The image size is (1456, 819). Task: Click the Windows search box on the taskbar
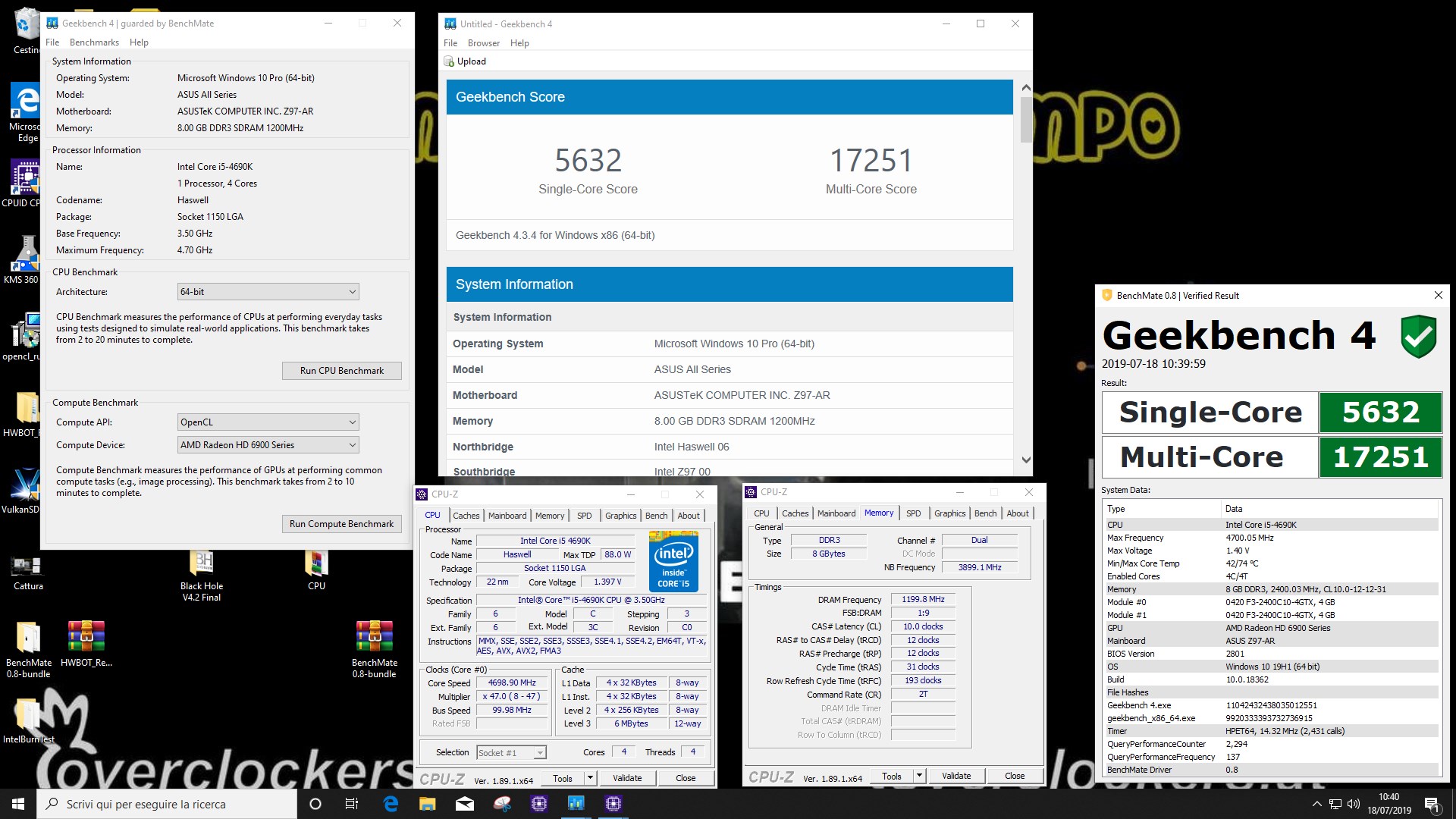tap(167, 804)
